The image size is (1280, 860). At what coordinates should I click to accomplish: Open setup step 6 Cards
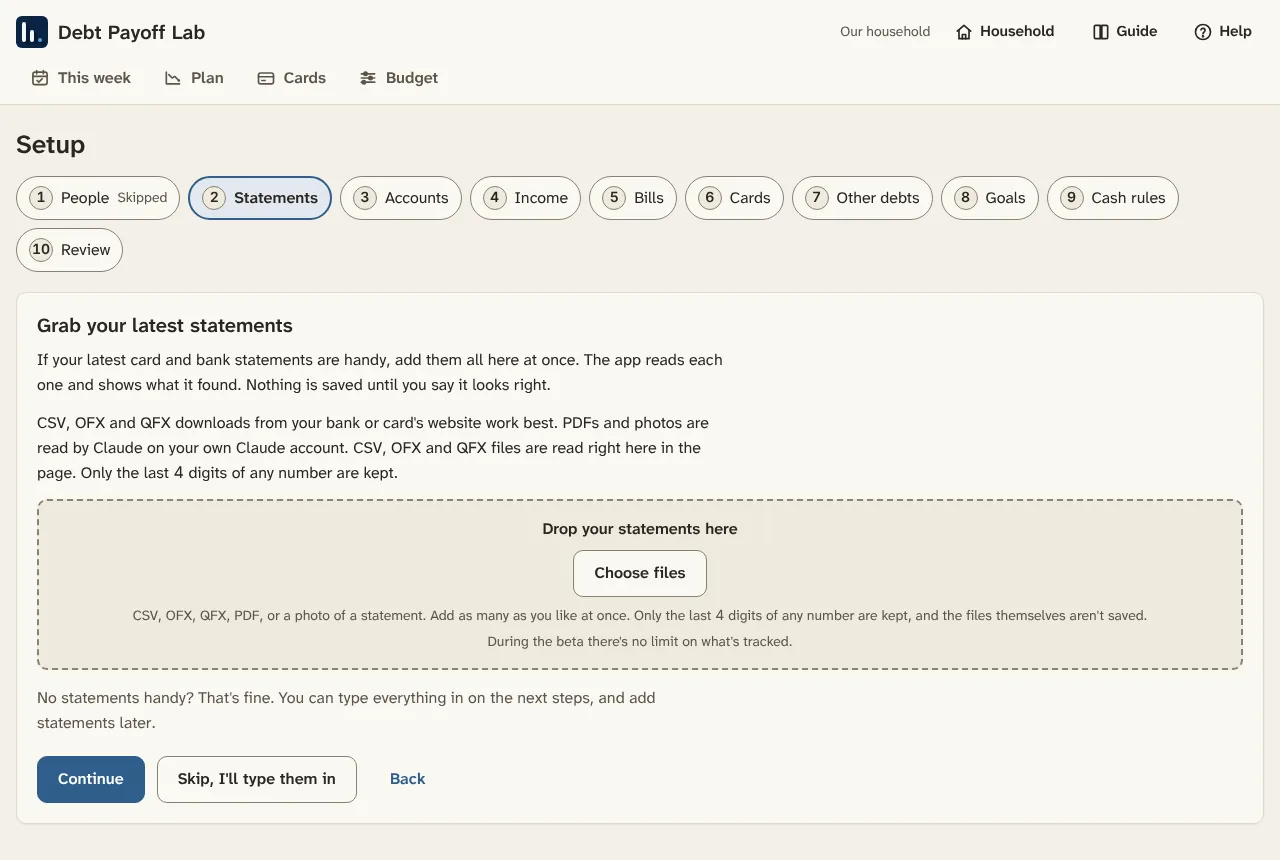tap(734, 198)
